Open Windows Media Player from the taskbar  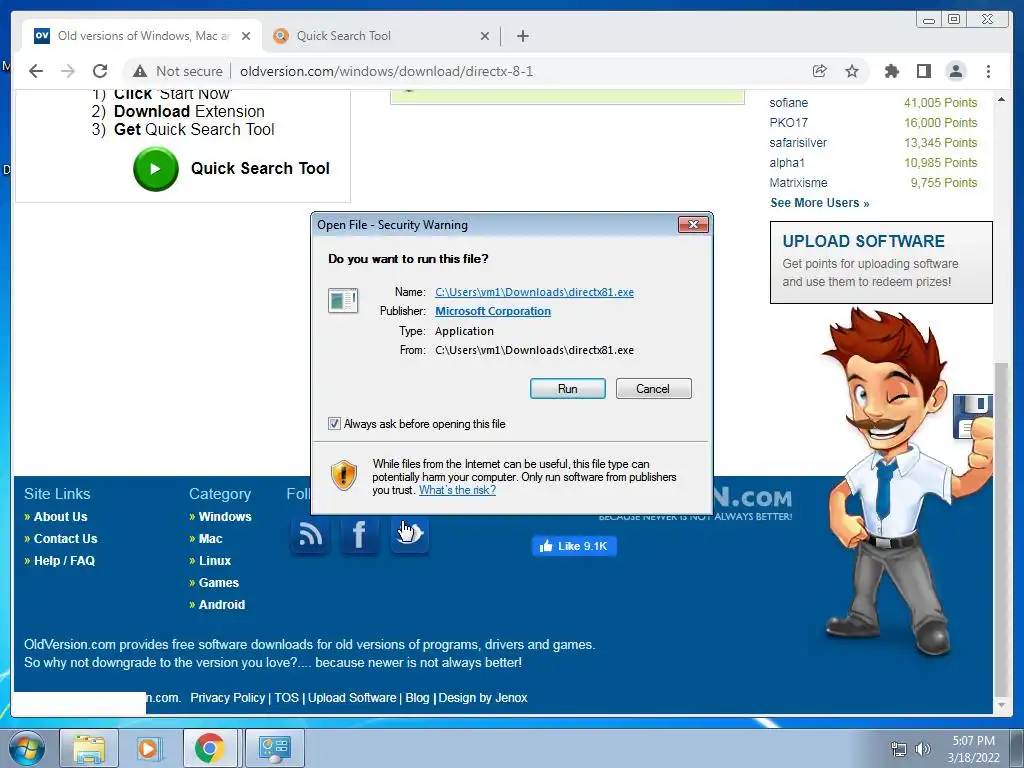click(x=148, y=748)
